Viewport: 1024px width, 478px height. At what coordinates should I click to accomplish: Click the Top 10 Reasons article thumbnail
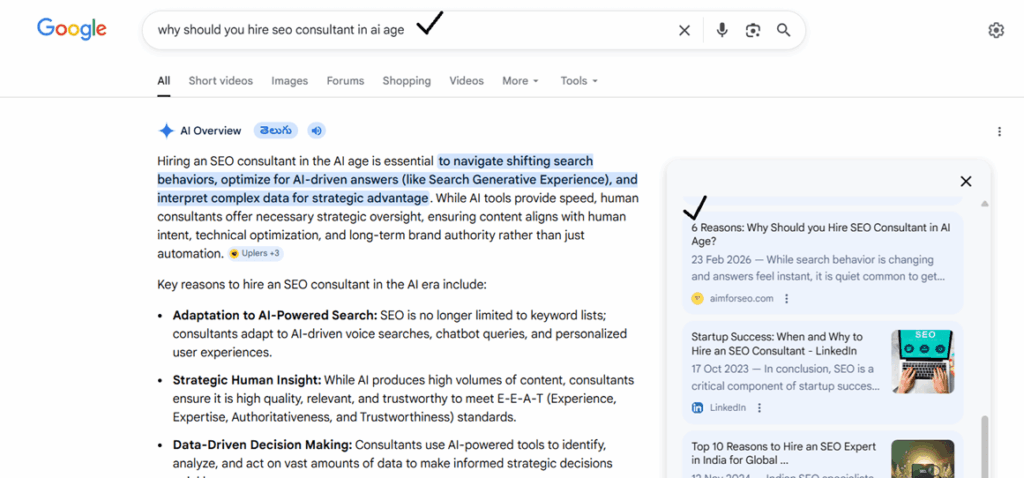[x=922, y=458]
